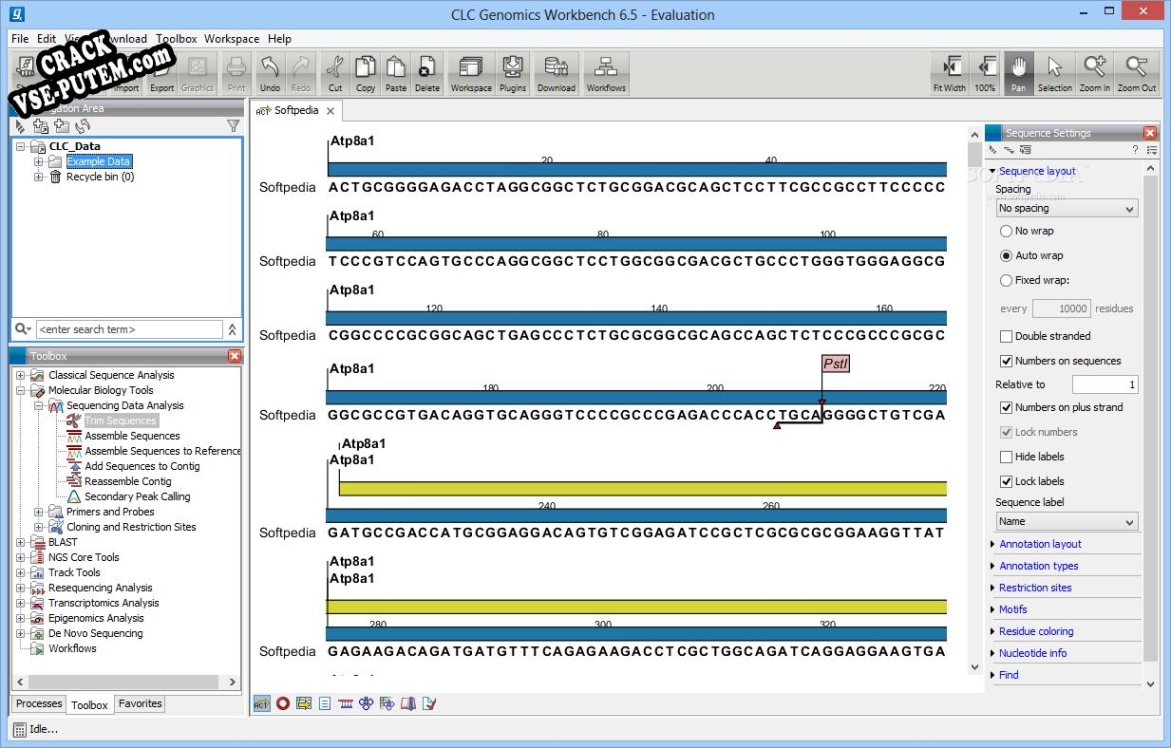This screenshot has width=1171, height=748.
Task: Open the Workspace toolbar button
Action: (471, 73)
